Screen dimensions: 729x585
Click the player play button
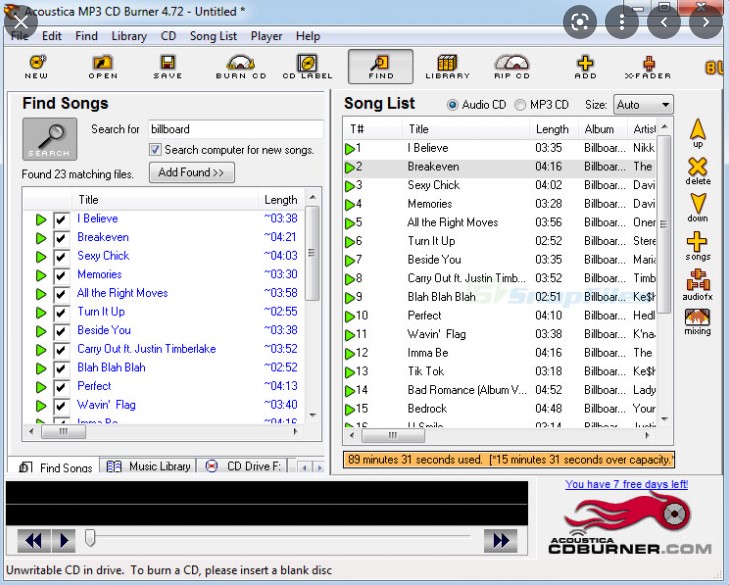64,540
